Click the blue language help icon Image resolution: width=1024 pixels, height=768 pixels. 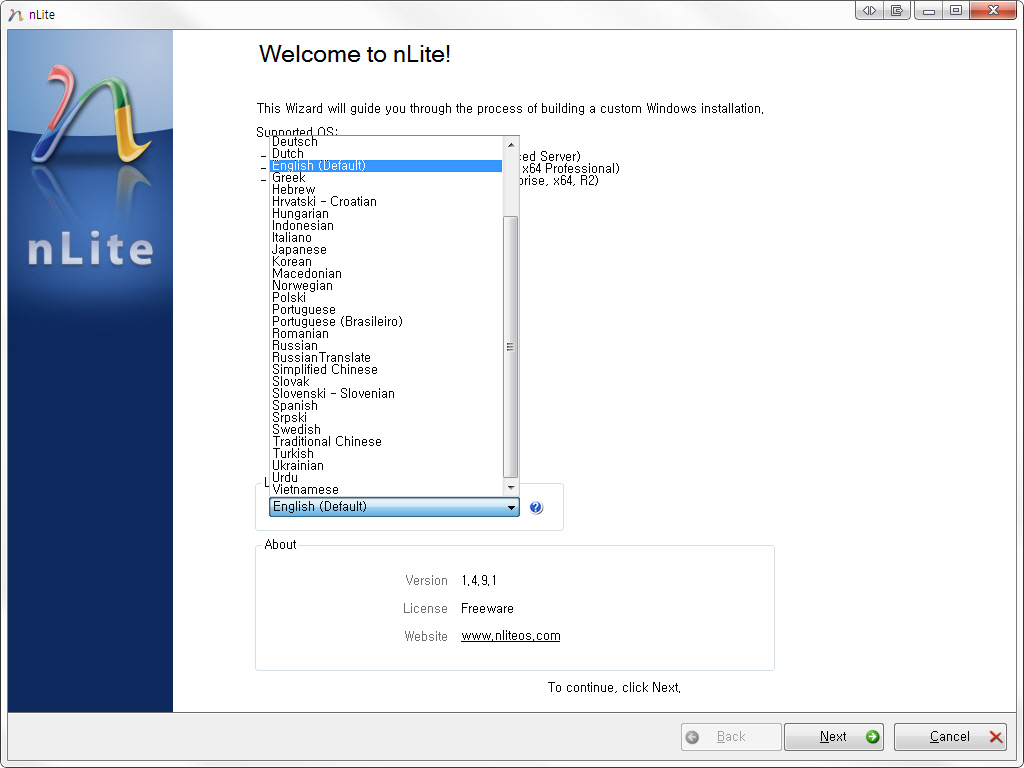536,507
